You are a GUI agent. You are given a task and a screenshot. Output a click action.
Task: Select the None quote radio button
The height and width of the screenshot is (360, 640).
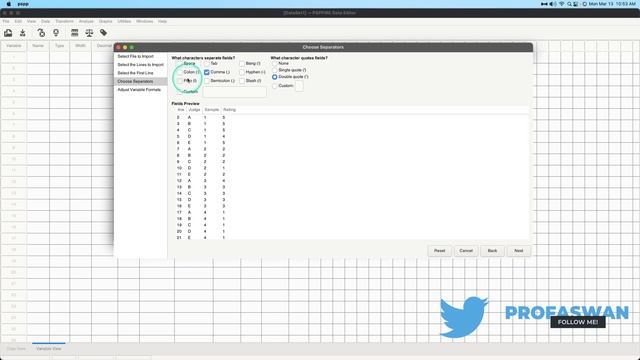[274, 64]
